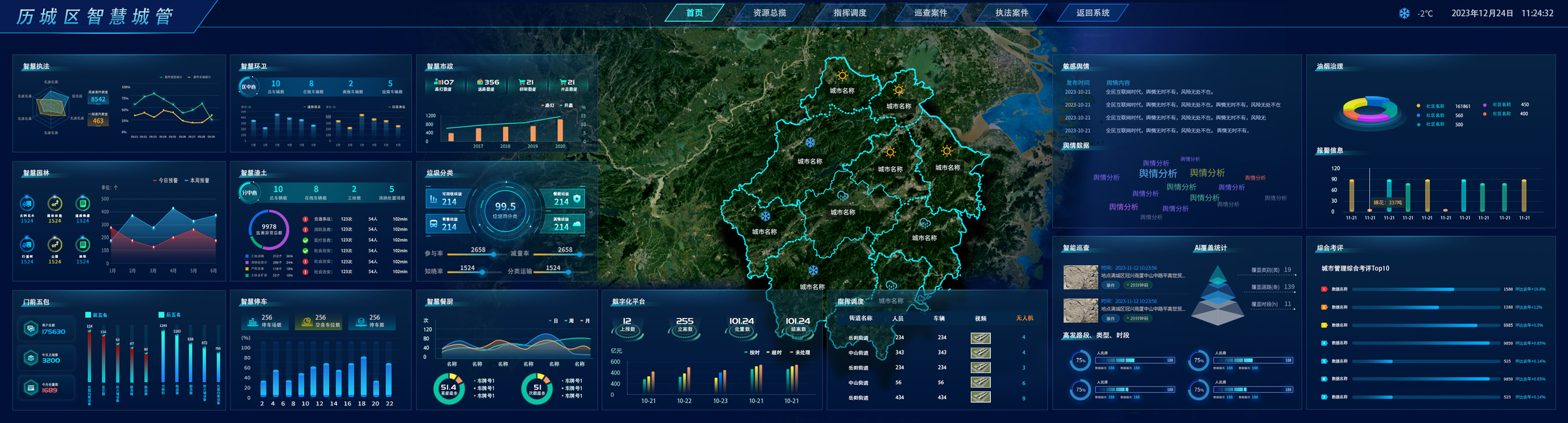Click the red 舆情分析 word in cloud

1255,178
